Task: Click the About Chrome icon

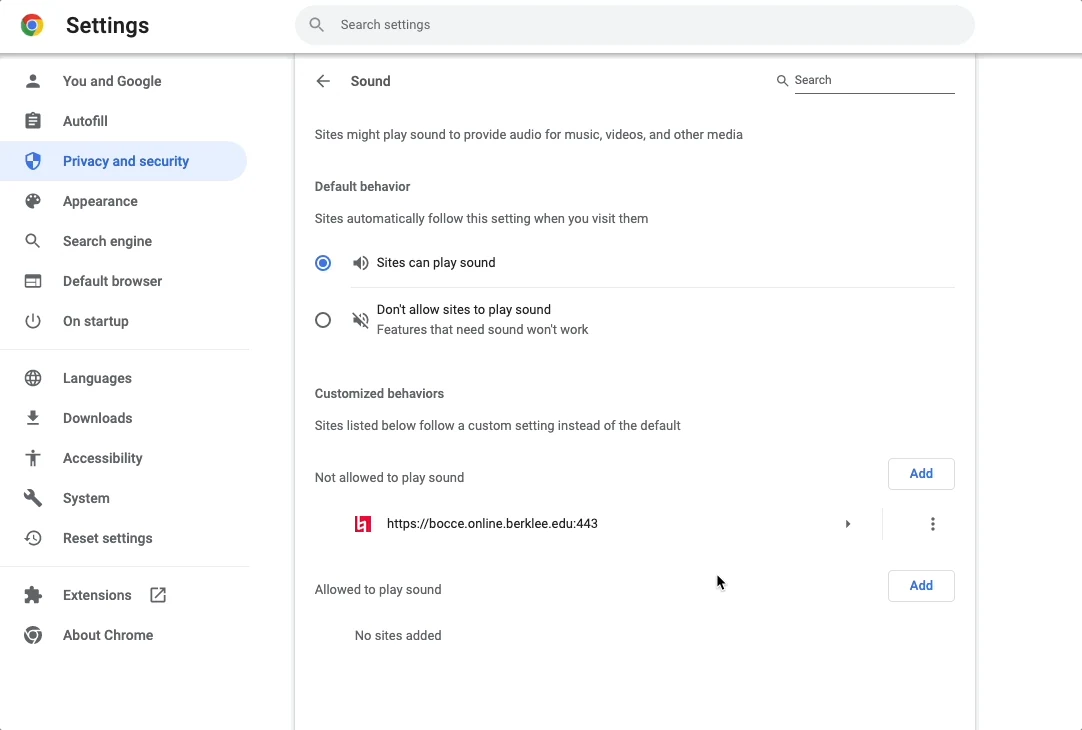Action: [x=32, y=635]
